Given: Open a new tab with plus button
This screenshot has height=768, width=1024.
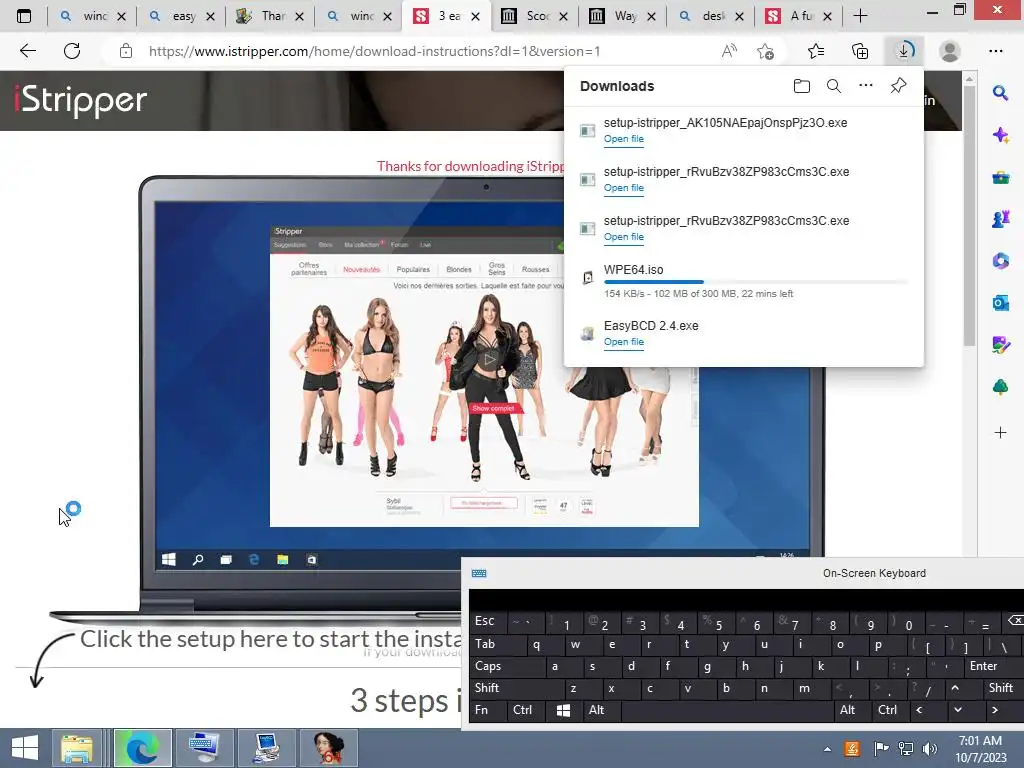Looking at the screenshot, I should 860,16.
